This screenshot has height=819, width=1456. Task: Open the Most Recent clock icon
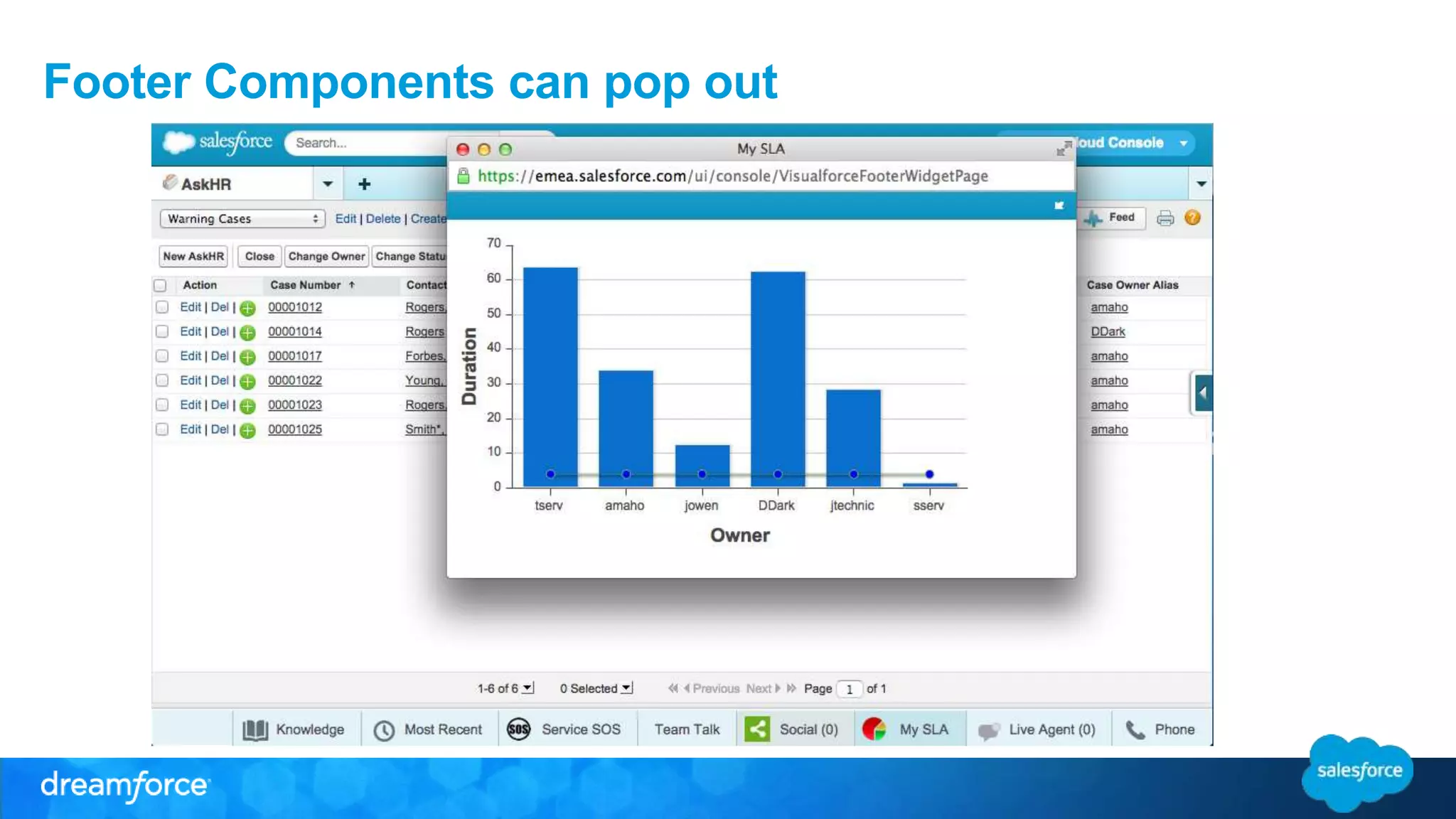click(384, 730)
